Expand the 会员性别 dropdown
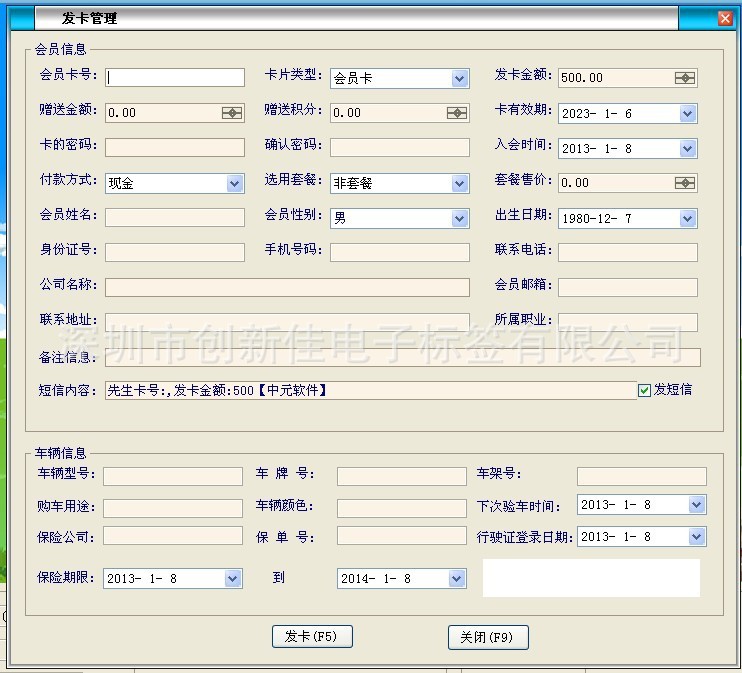The width and height of the screenshot is (742, 673). [459, 218]
